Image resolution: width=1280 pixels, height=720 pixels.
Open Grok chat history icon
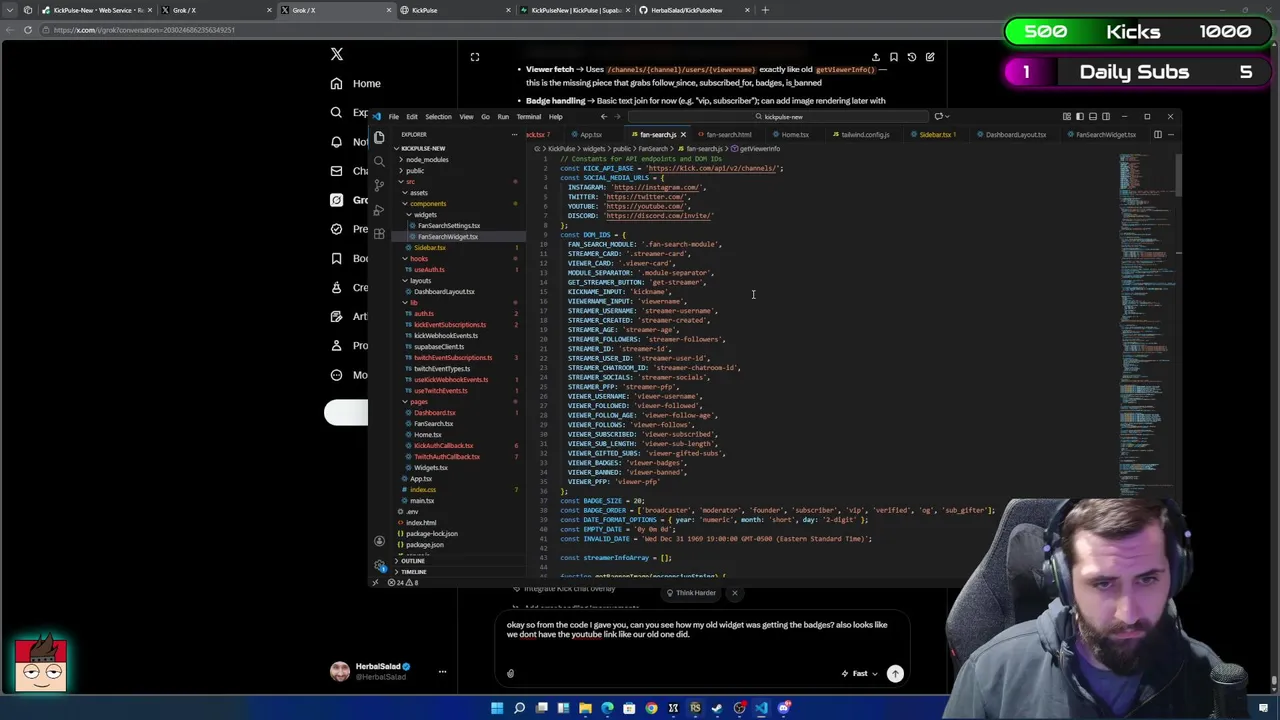tap(912, 57)
